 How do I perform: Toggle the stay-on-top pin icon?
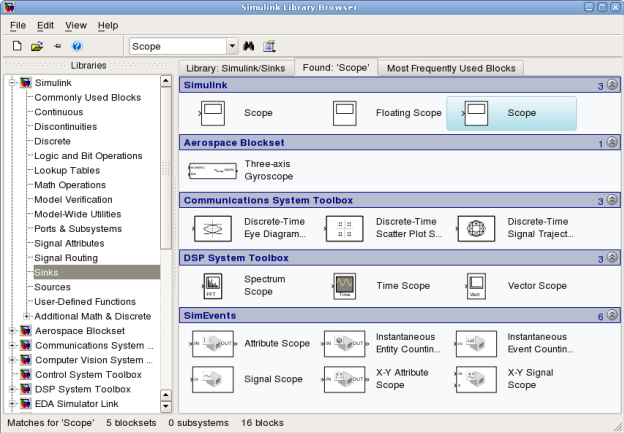click(57, 46)
